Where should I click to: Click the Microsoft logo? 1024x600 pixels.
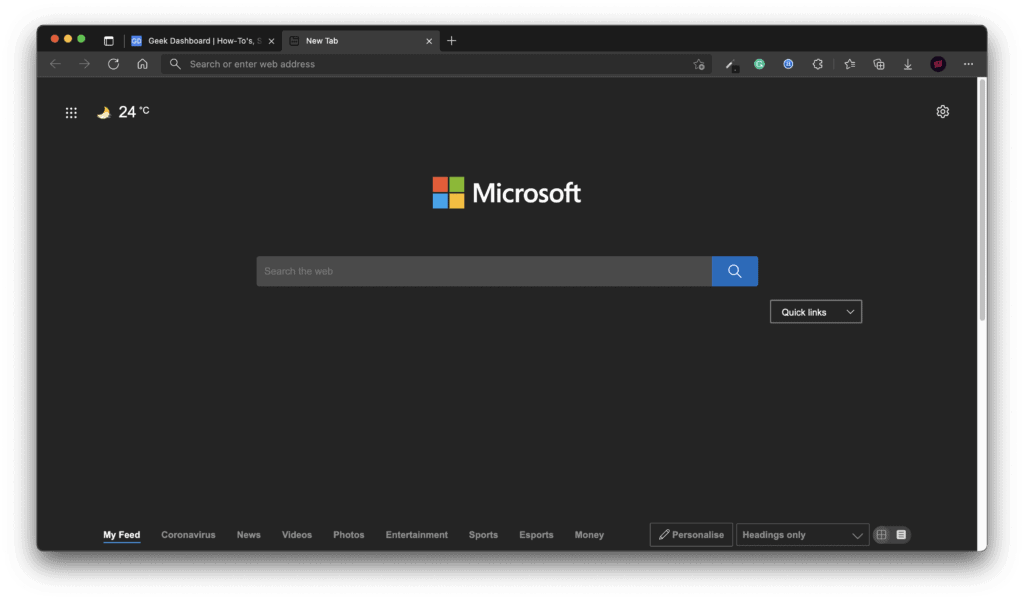507,193
